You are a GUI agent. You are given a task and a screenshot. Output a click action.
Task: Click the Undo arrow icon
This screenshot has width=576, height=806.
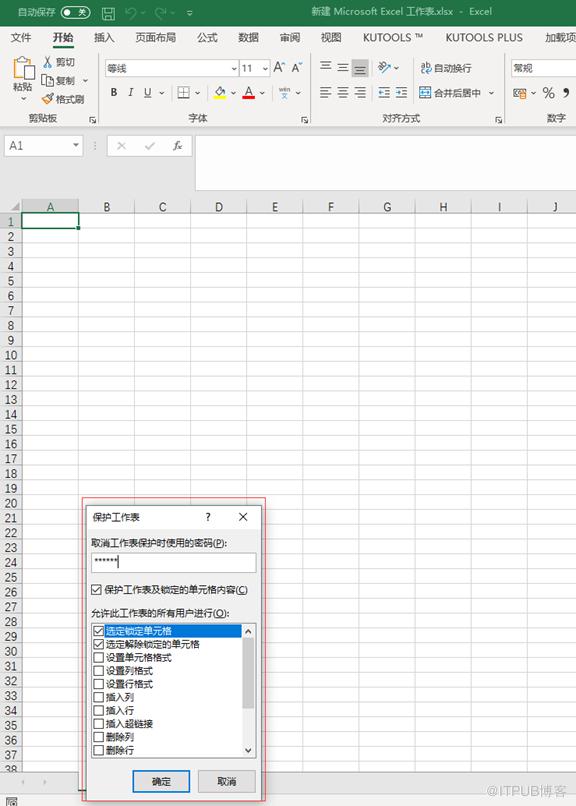click(131, 12)
